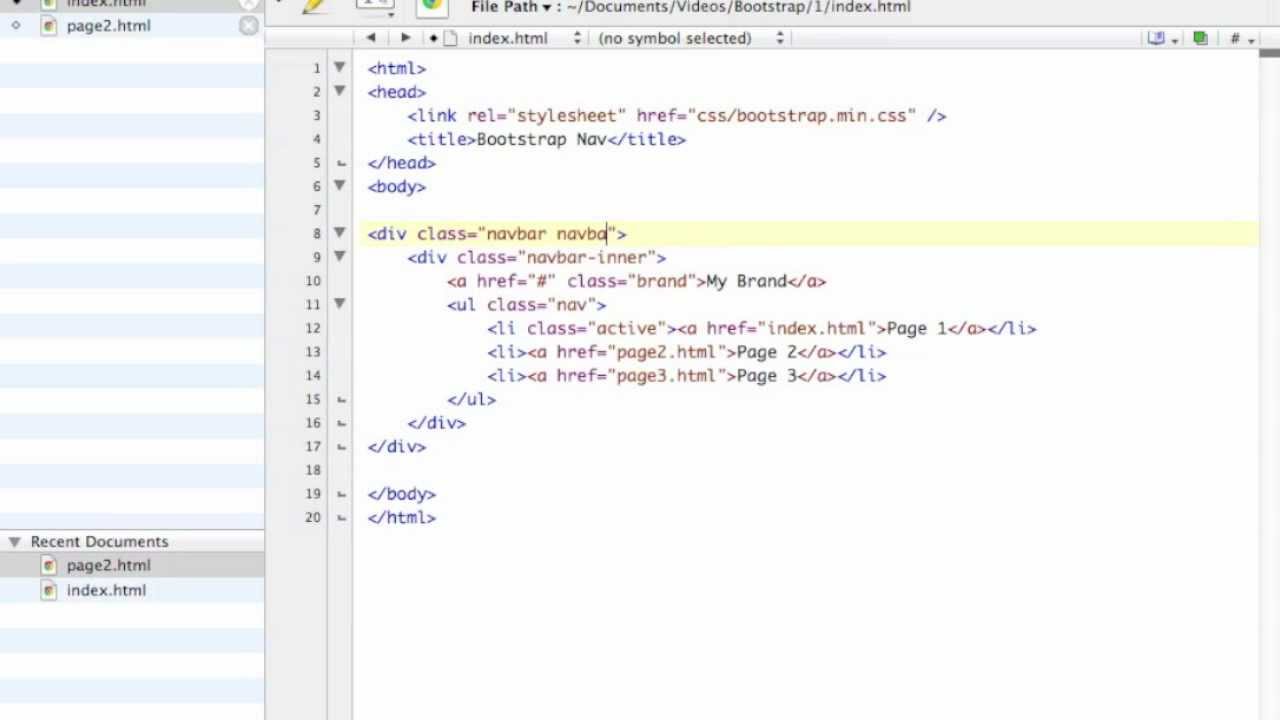Click the 'My Brand' text on line 10
This screenshot has height=720, width=1280.
747,281
